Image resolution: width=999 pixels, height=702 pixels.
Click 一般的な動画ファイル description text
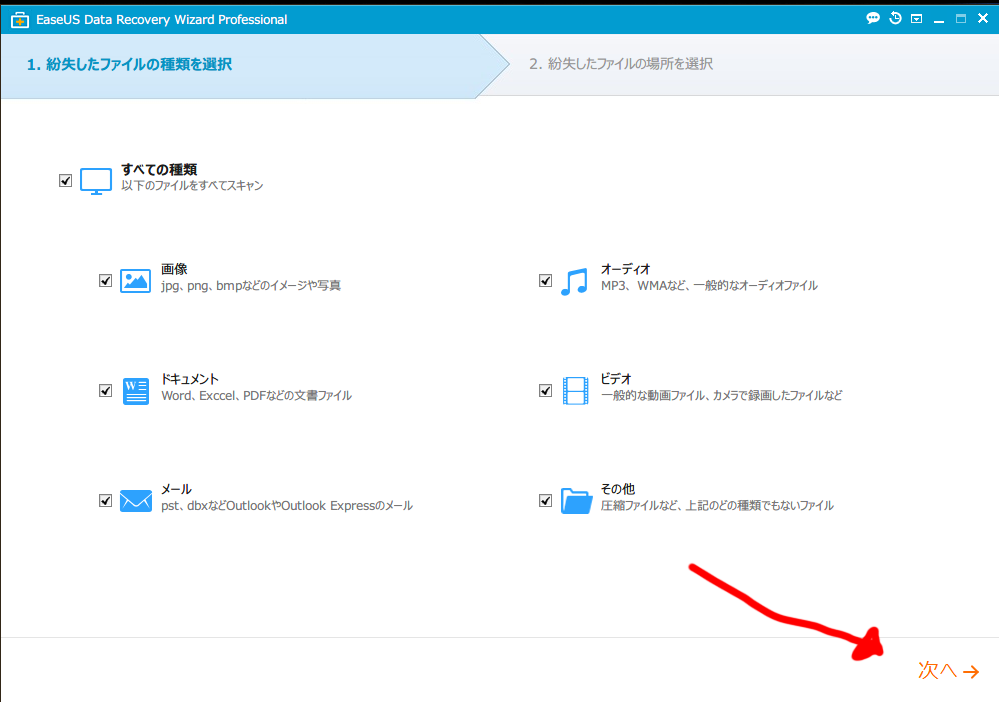click(x=721, y=396)
